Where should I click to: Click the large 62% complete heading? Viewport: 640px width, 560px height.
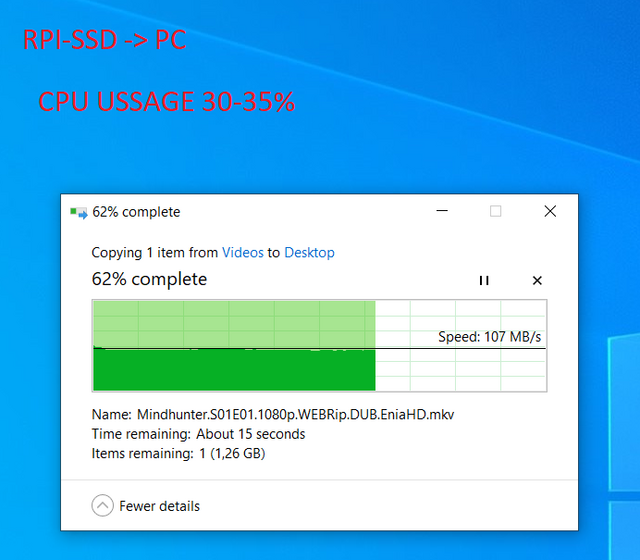[x=149, y=279]
